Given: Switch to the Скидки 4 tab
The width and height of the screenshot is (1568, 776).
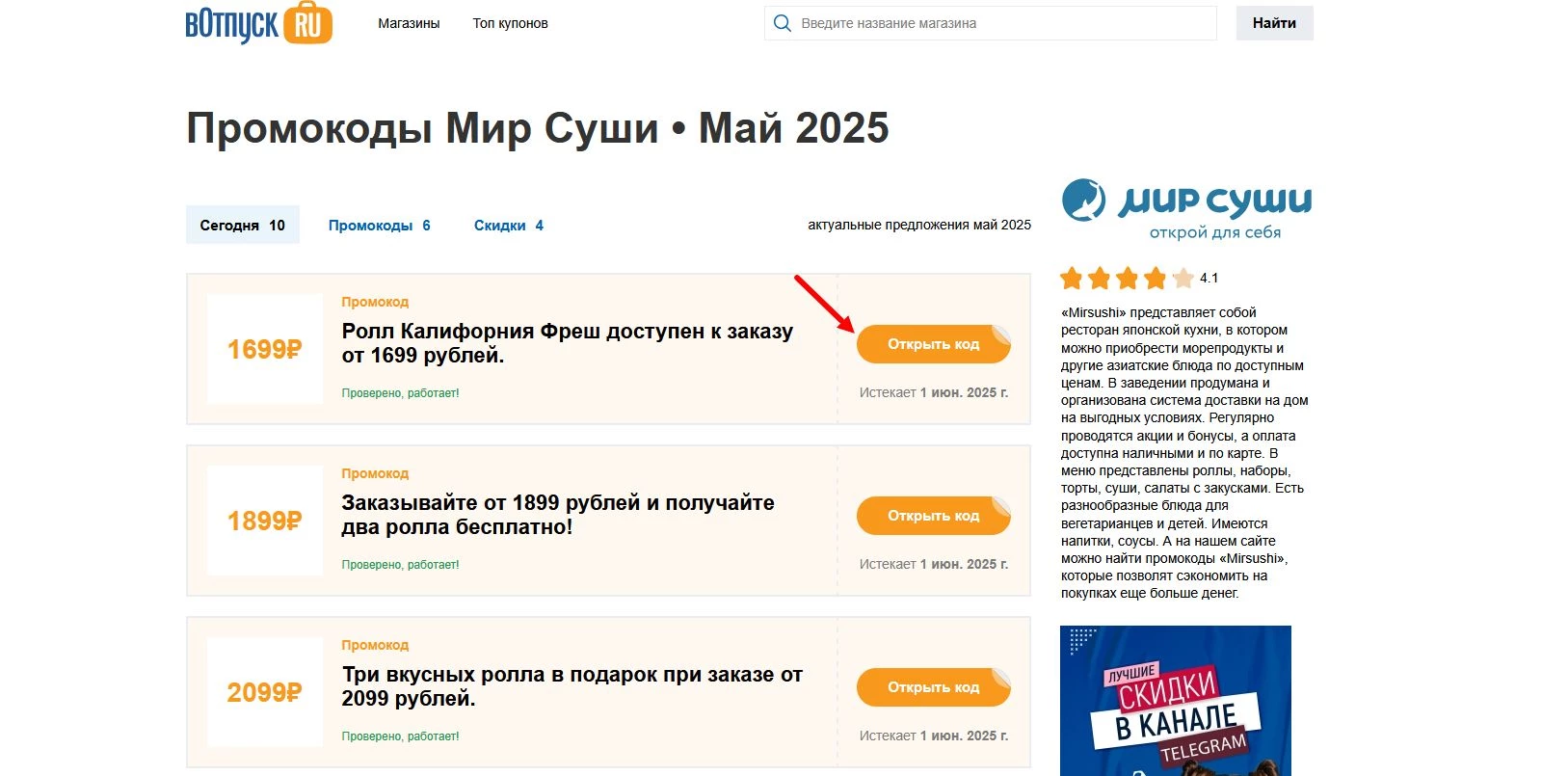Looking at the screenshot, I should tap(509, 225).
